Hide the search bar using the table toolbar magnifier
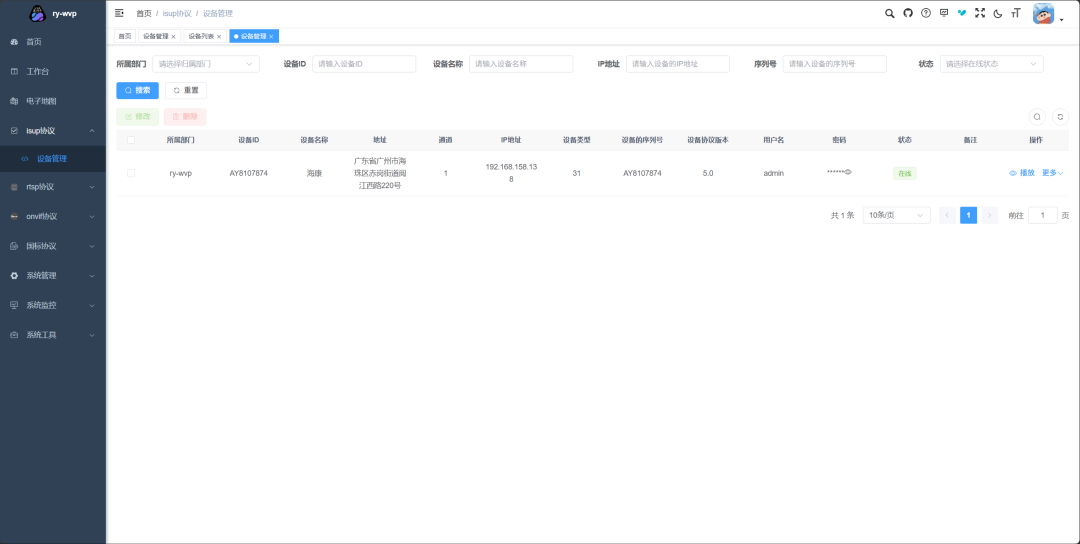Viewport: 1080px width, 544px height. tap(1037, 117)
